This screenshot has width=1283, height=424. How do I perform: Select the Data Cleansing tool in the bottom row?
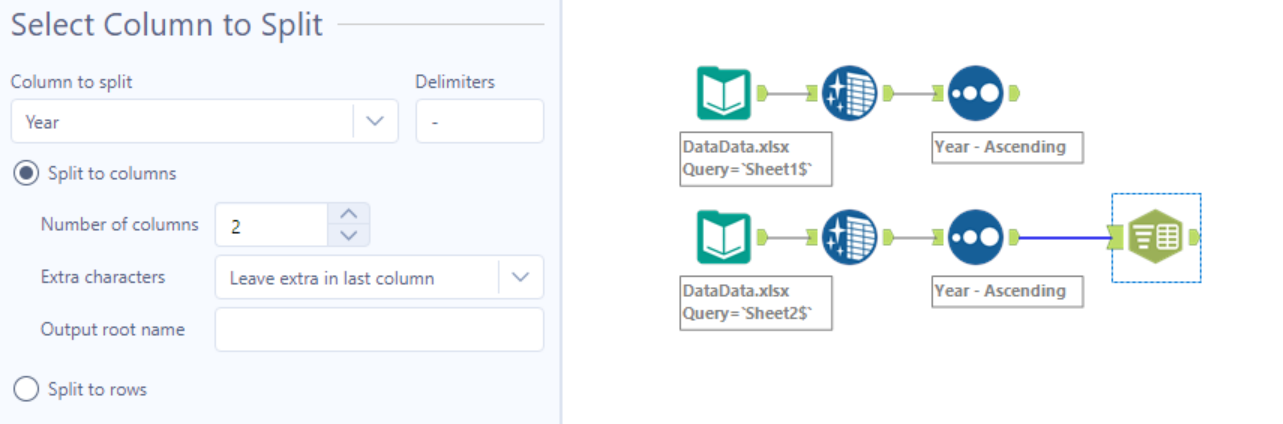pos(849,237)
